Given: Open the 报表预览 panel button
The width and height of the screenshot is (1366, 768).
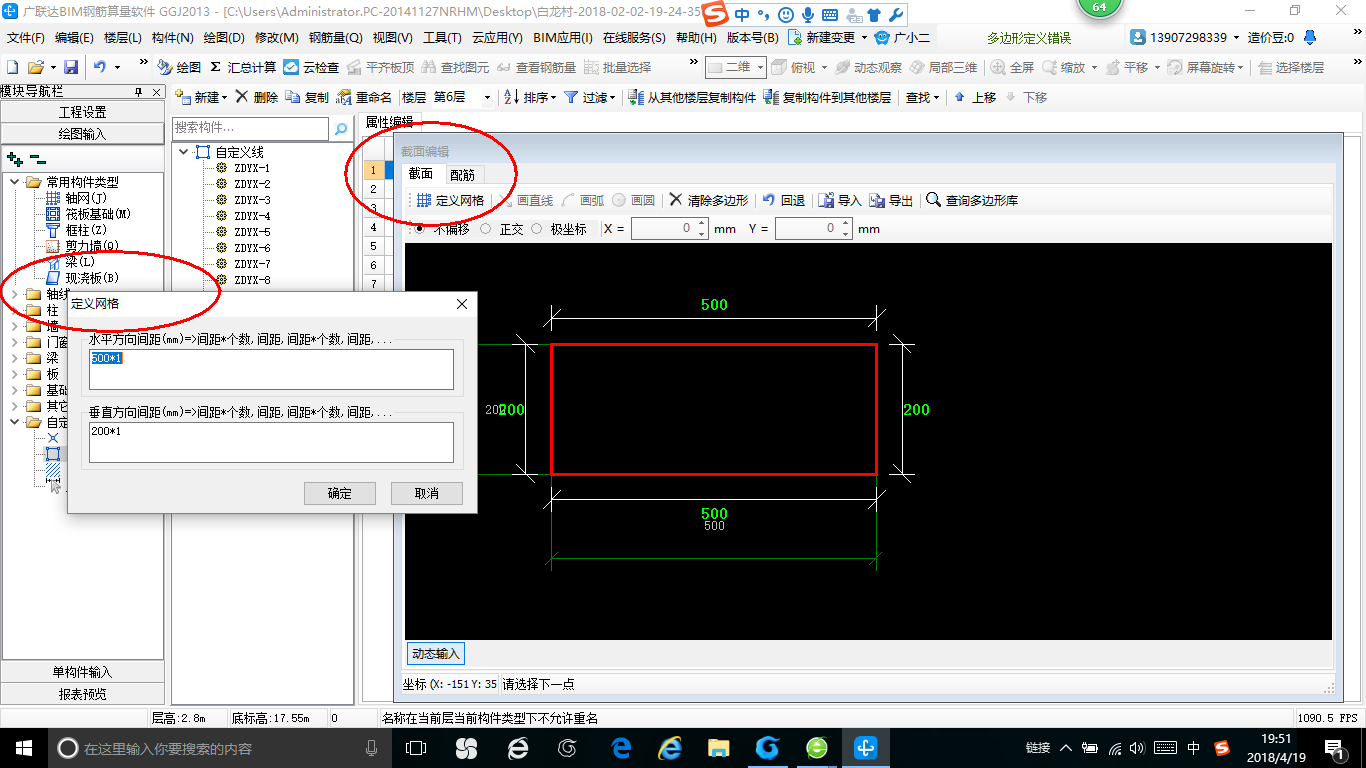Looking at the screenshot, I should [x=82, y=694].
